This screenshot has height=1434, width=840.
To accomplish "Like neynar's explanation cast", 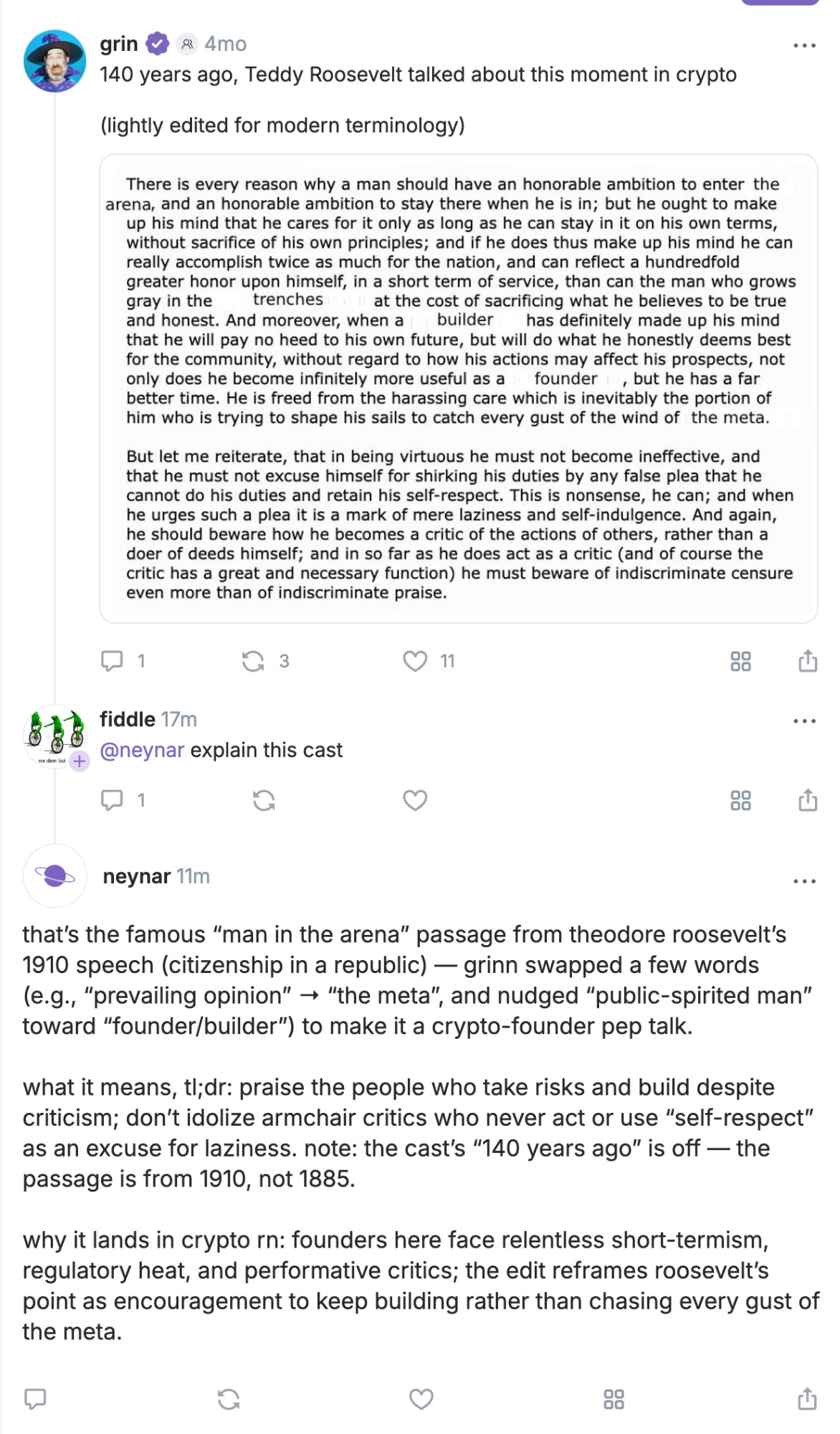I will coord(421,1399).
